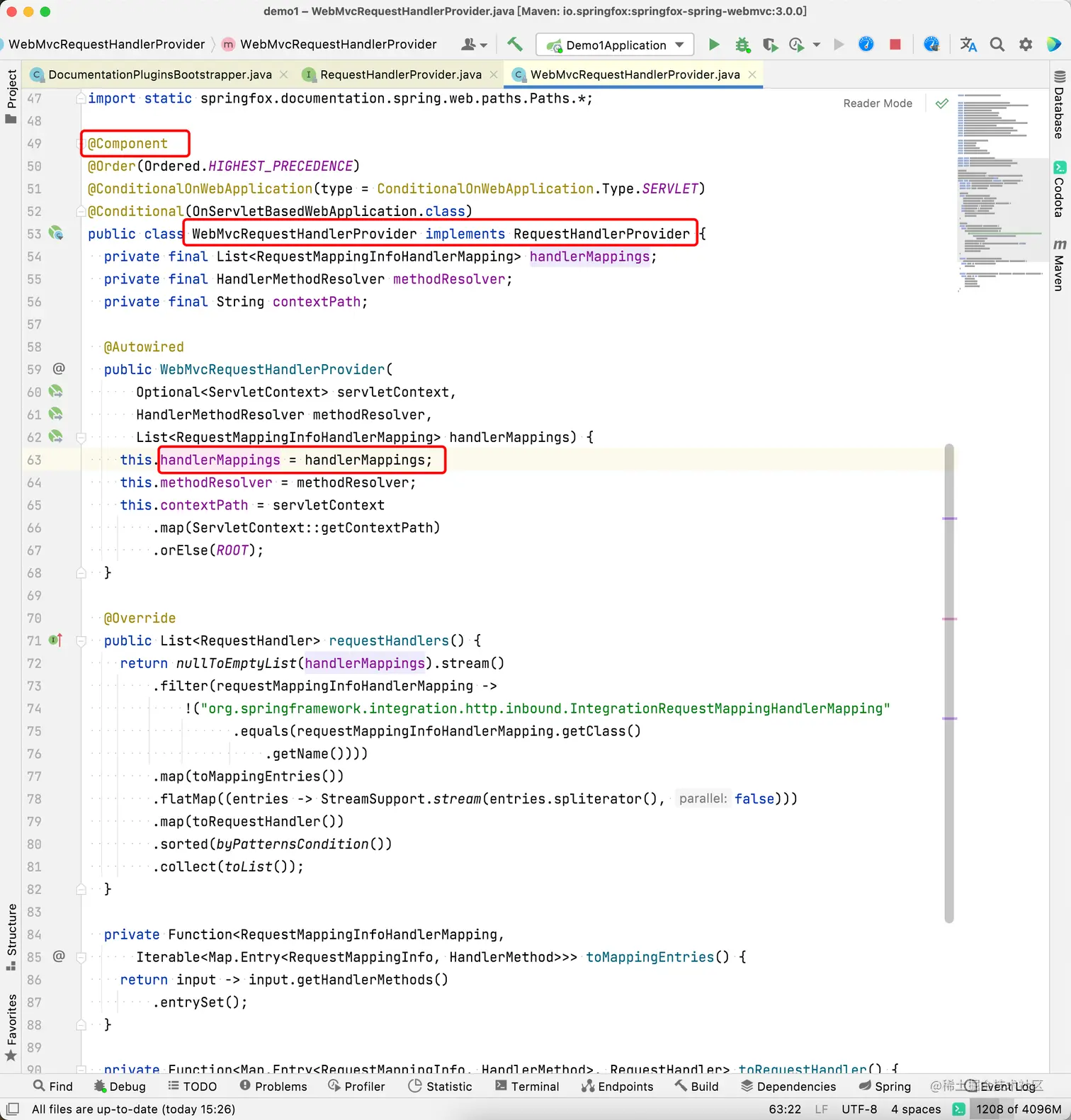Viewport: 1071px width, 1120px height.
Task: Click the Spring bean gutter icon on line 60
Action: [x=56, y=391]
